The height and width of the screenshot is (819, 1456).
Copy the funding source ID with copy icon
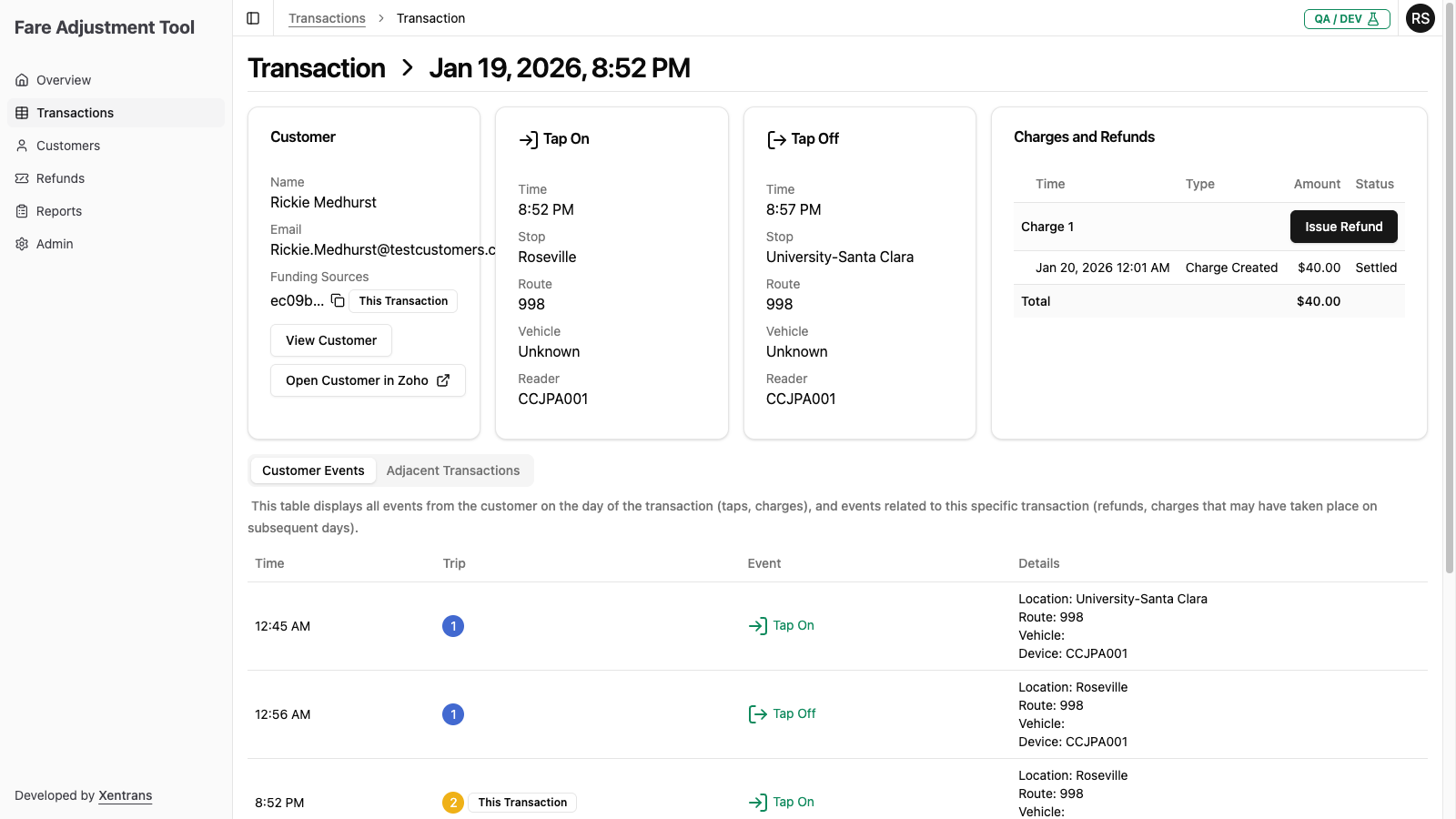(x=338, y=299)
